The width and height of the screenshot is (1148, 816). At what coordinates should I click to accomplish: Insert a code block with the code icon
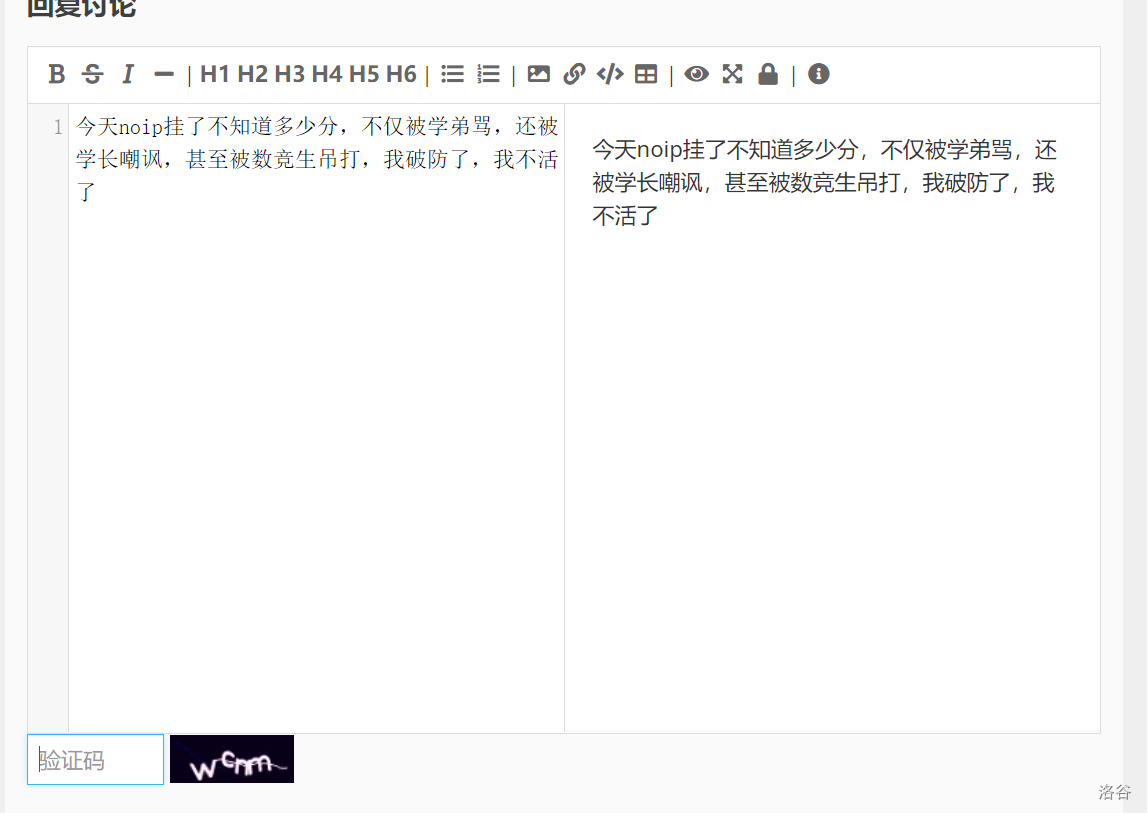tap(610, 74)
